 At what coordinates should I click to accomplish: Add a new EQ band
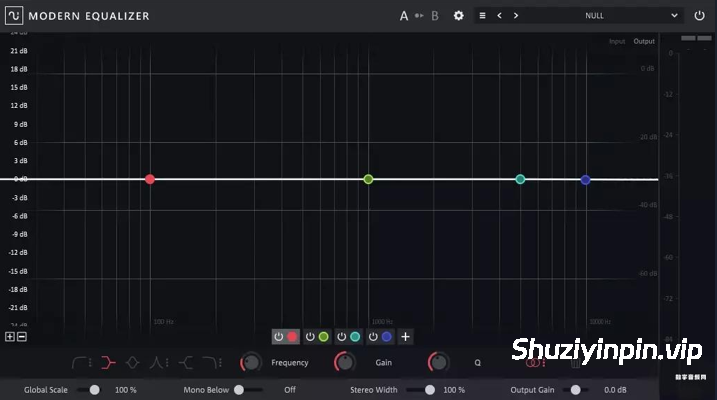pyautogui.click(x=405, y=337)
